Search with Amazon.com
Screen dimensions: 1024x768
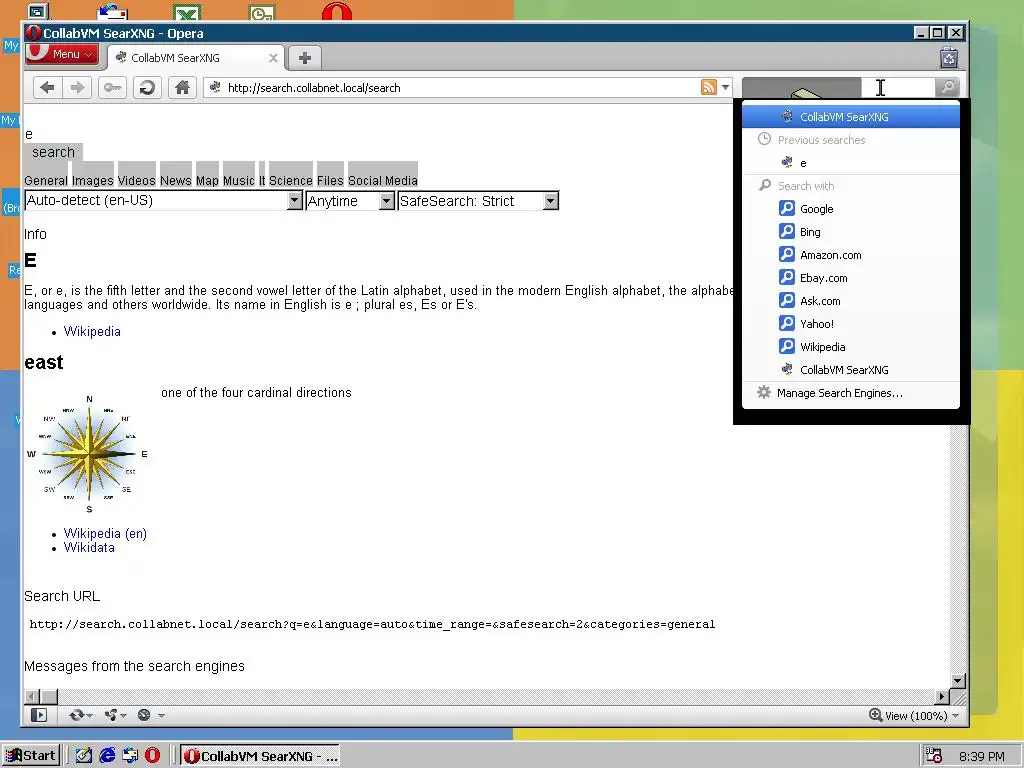tap(851, 255)
